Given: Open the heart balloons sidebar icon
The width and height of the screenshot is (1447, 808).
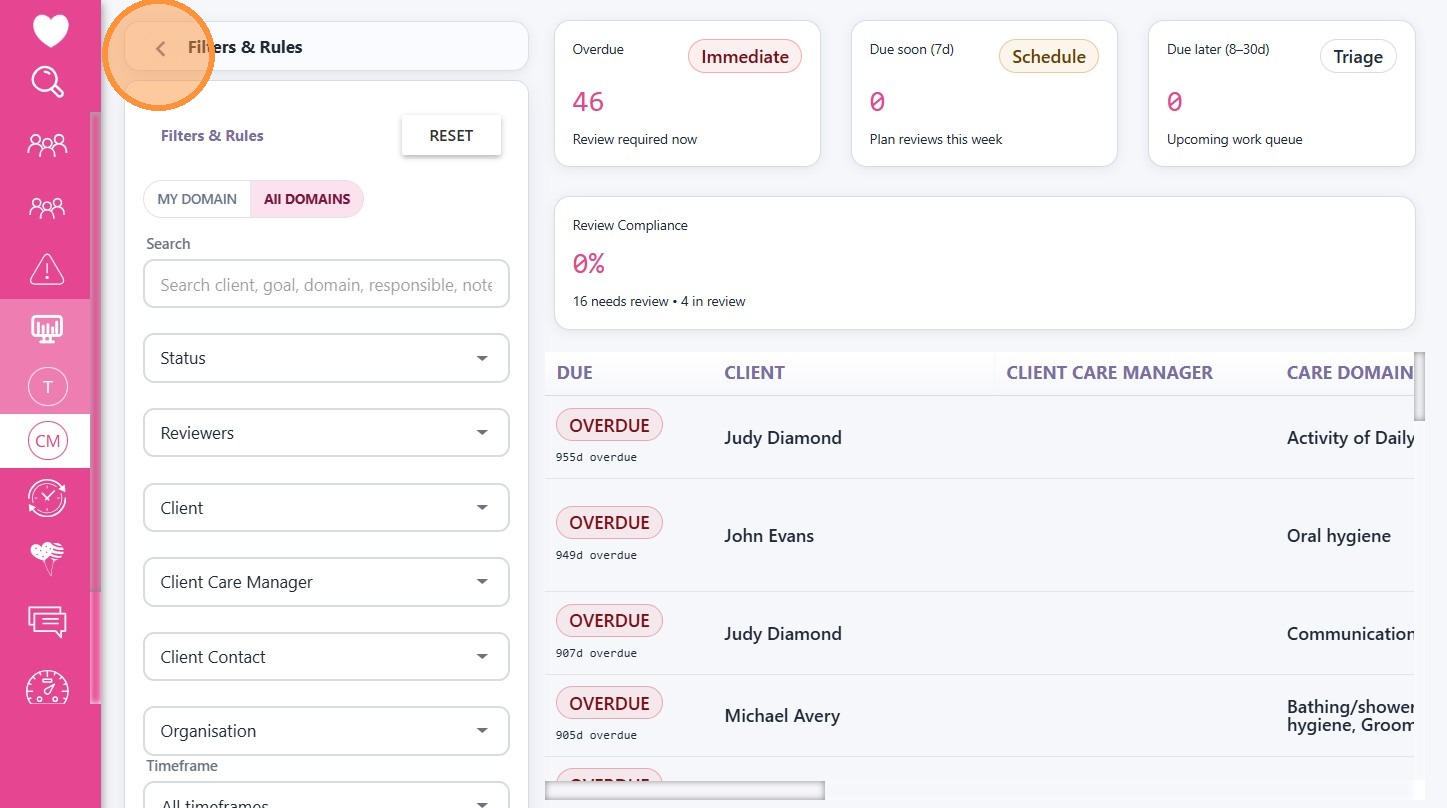Looking at the screenshot, I should [x=47, y=558].
